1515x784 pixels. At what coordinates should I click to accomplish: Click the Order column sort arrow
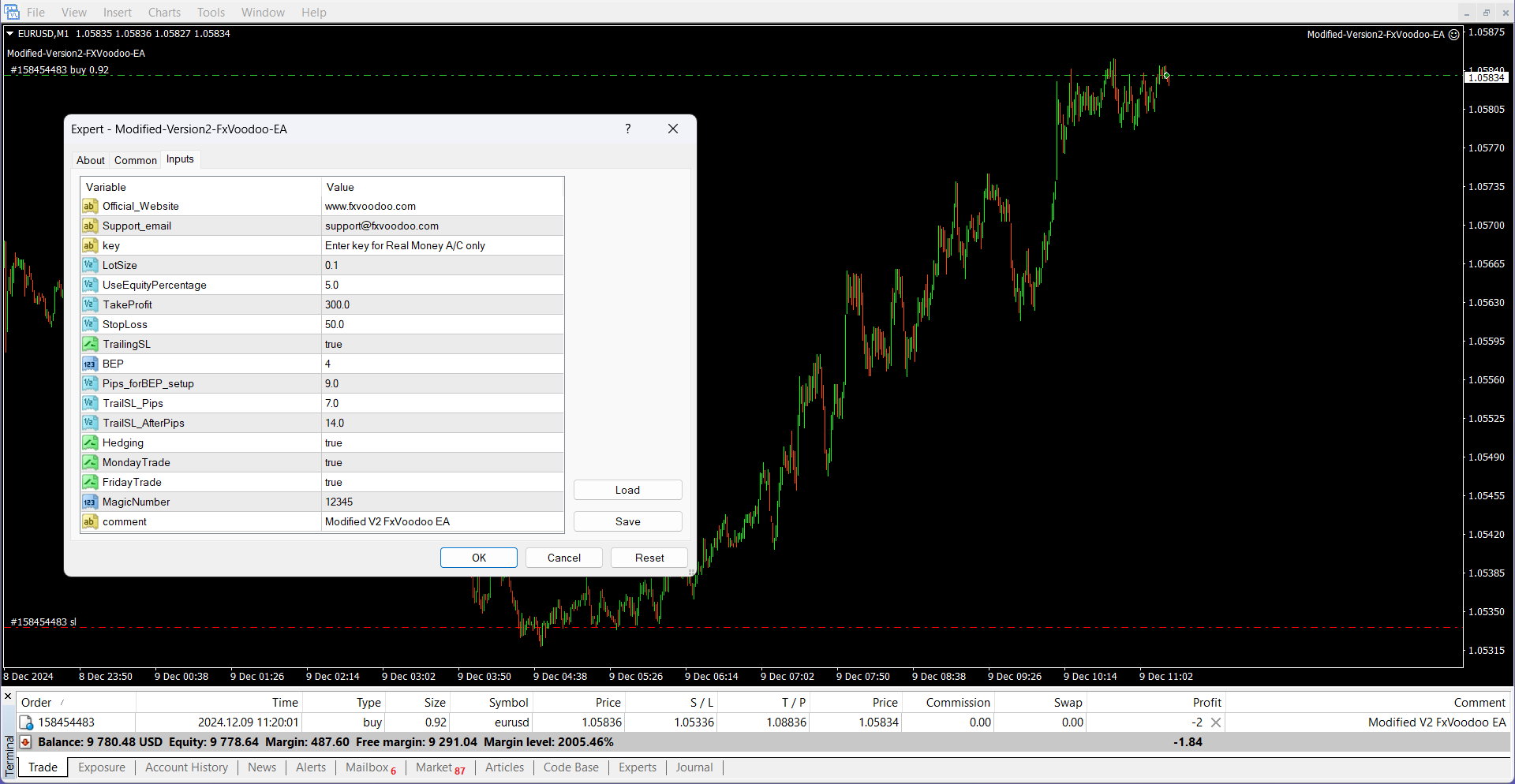coord(62,703)
